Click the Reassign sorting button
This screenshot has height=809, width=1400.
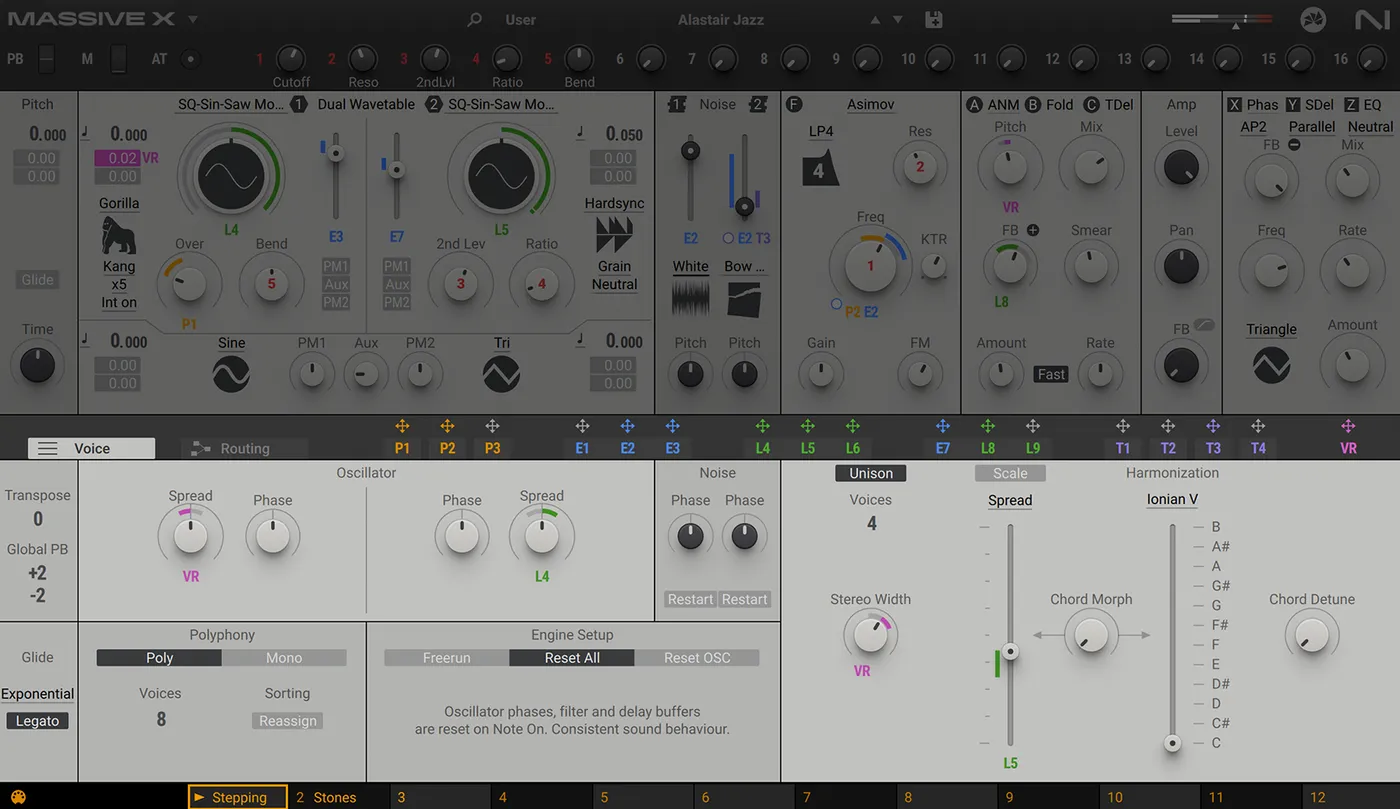click(288, 721)
